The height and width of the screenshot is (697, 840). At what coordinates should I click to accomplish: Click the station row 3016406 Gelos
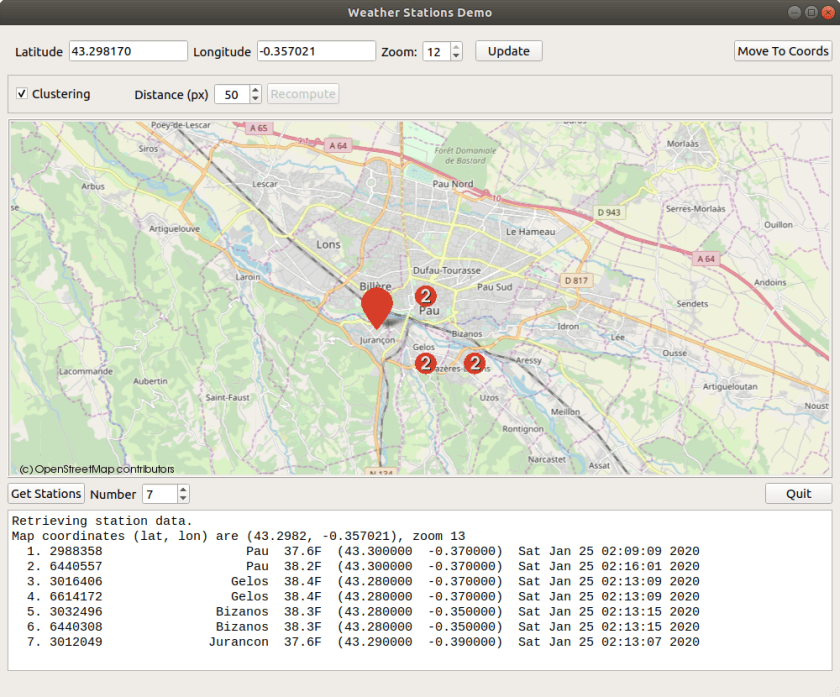pyautogui.click(x=363, y=581)
